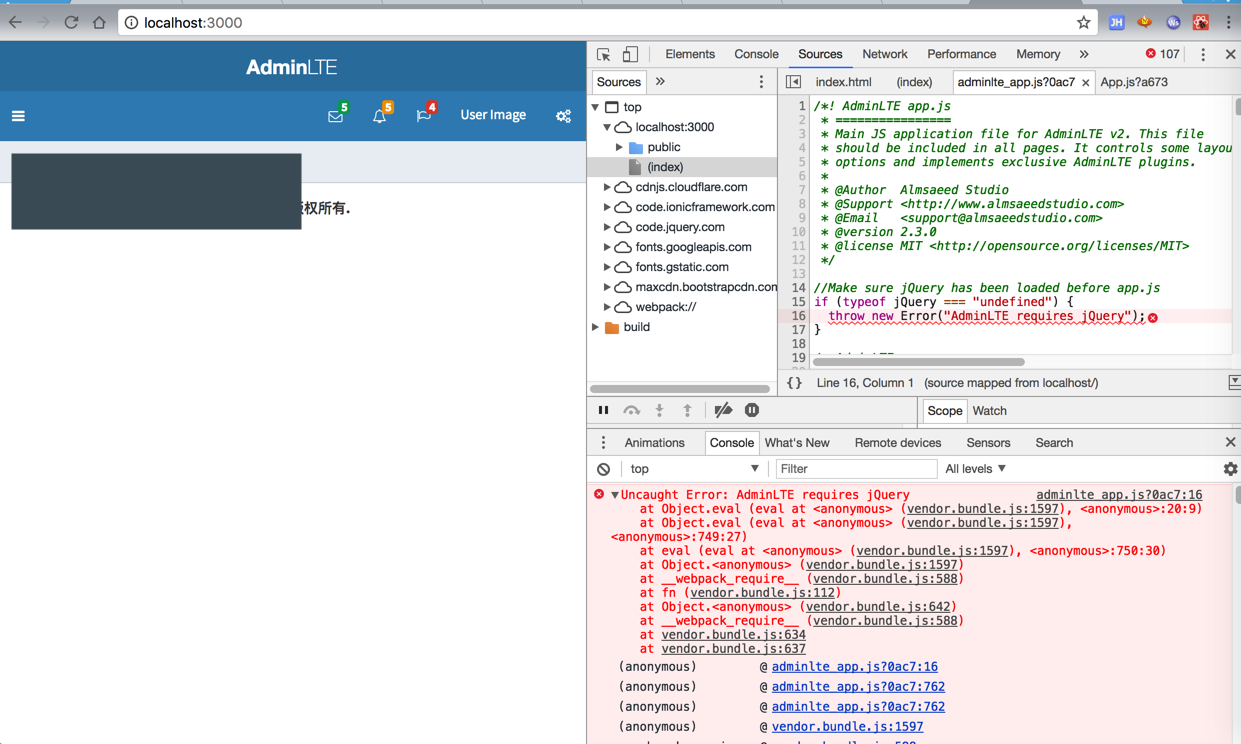
Task: Click the adminlte_app.js?0ac7:16 stack link
Action: click(x=854, y=667)
